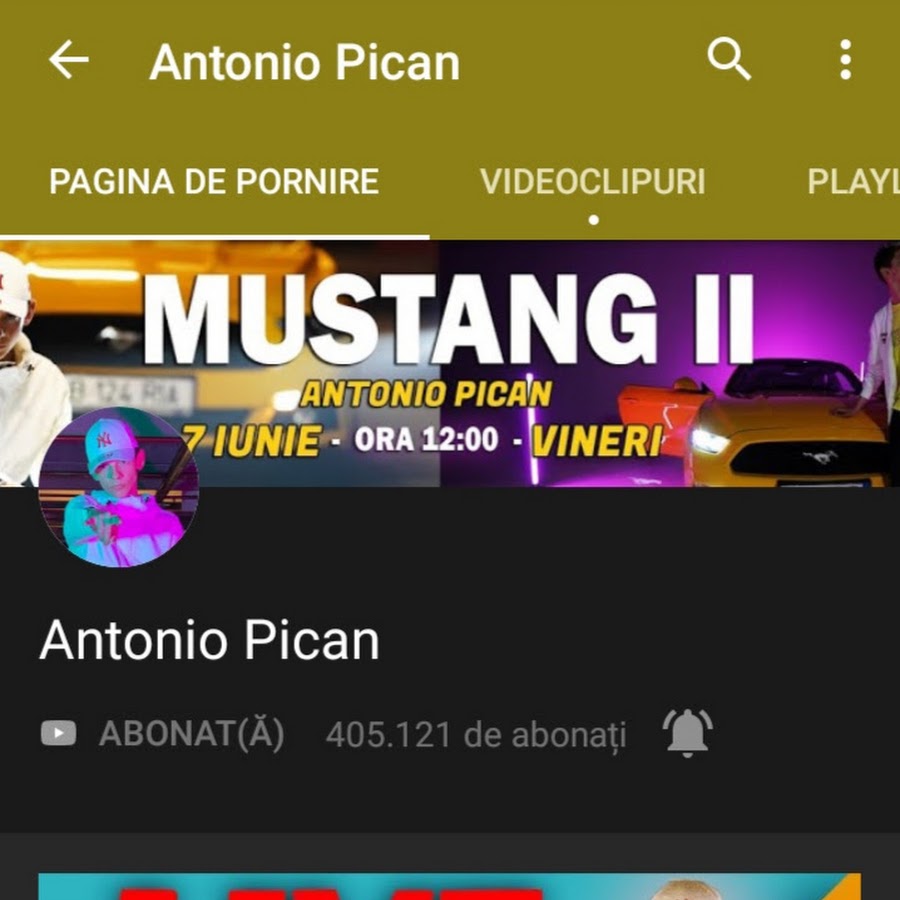Tap the 7 IUNIE date text on banner

point(253,441)
